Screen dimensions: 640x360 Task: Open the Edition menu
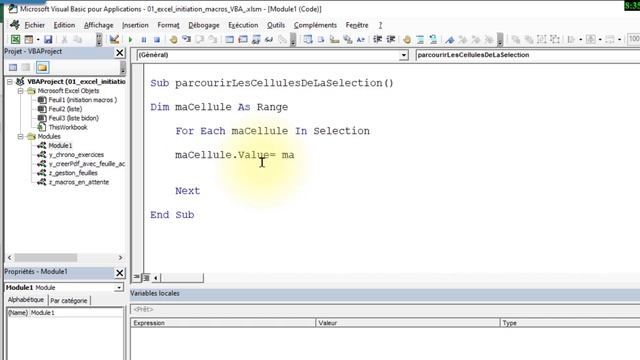(64, 25)
